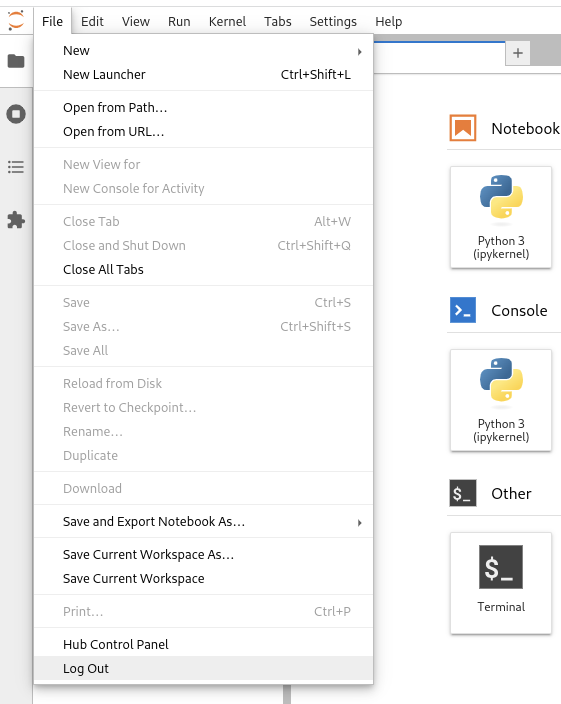Close the open File menu
This screenshot has height=704, width=561.
point(52,21)
